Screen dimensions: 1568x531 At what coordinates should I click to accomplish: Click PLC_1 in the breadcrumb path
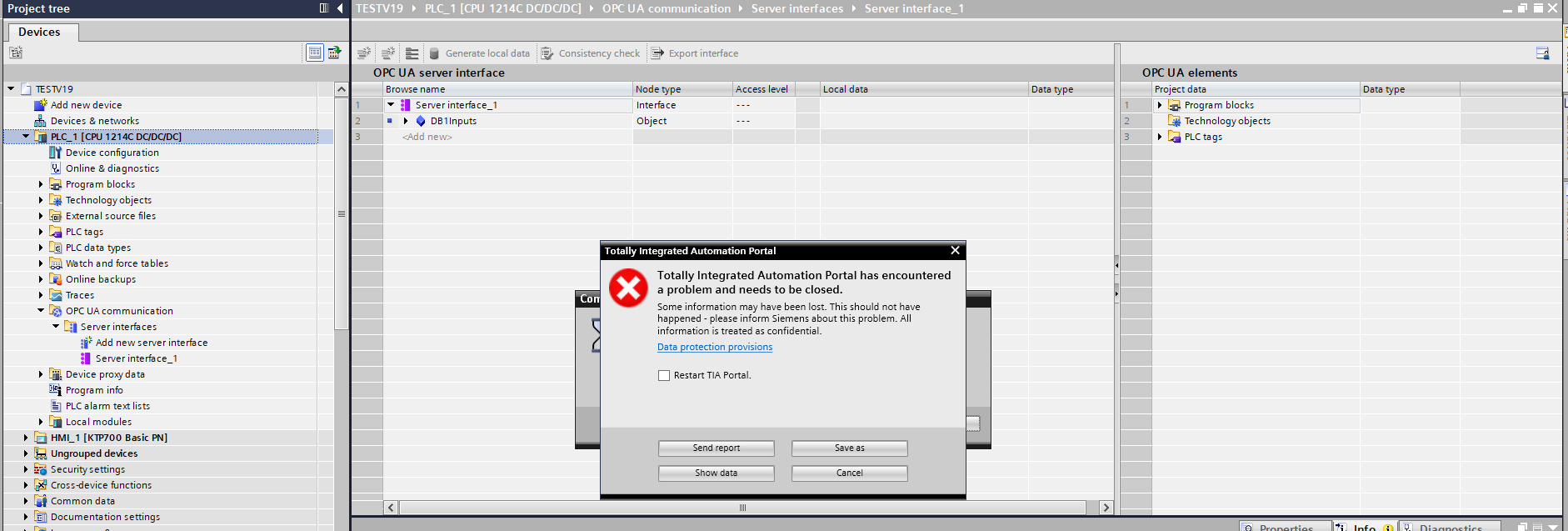502,8
